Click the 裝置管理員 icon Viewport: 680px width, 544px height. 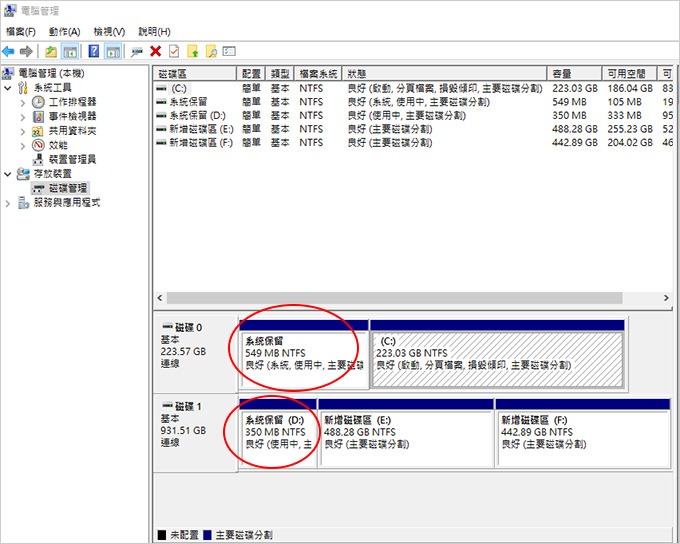[38, 160]
